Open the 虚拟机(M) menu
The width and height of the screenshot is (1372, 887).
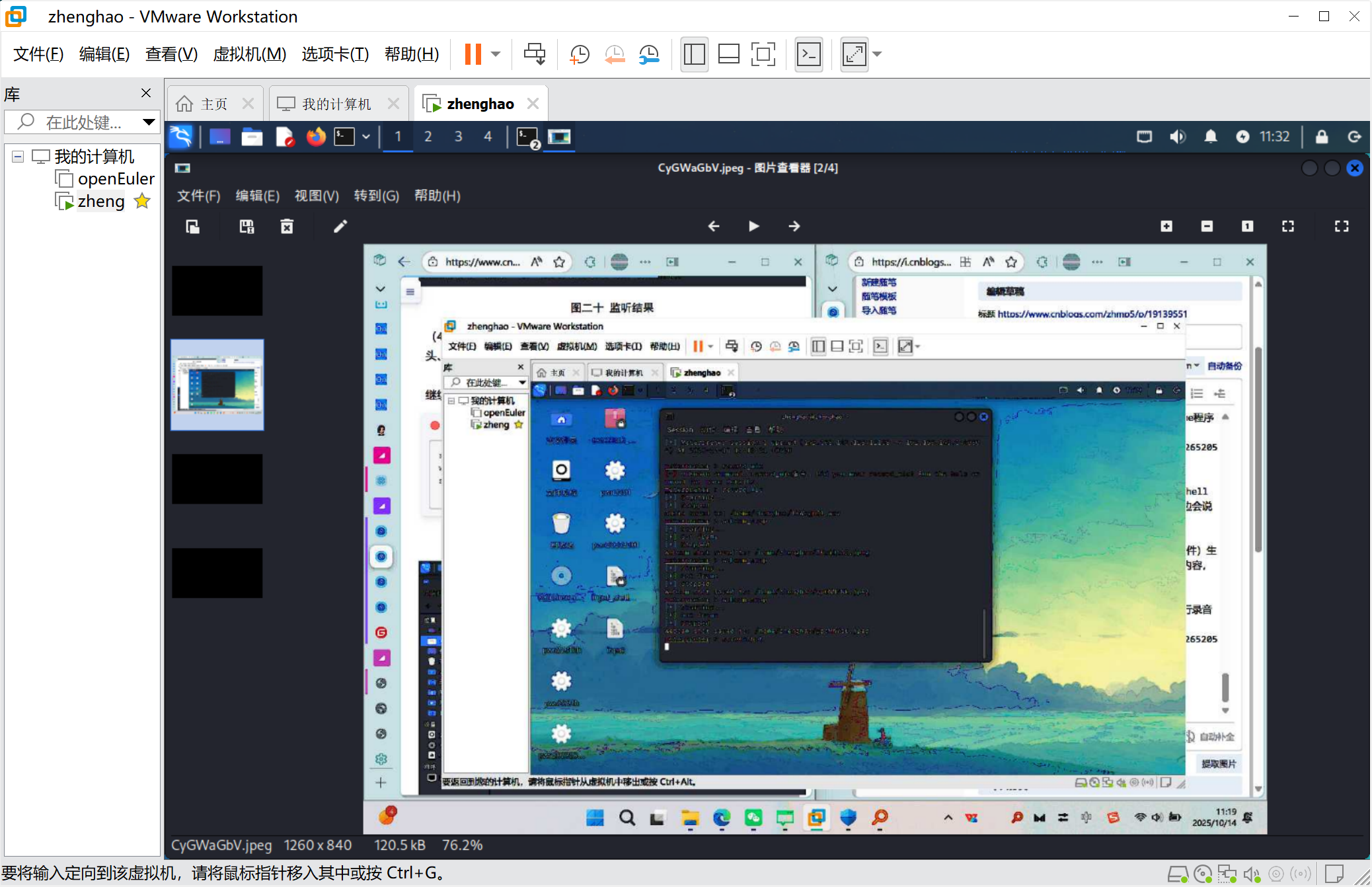pyautogui.click(x=249, y=54)
